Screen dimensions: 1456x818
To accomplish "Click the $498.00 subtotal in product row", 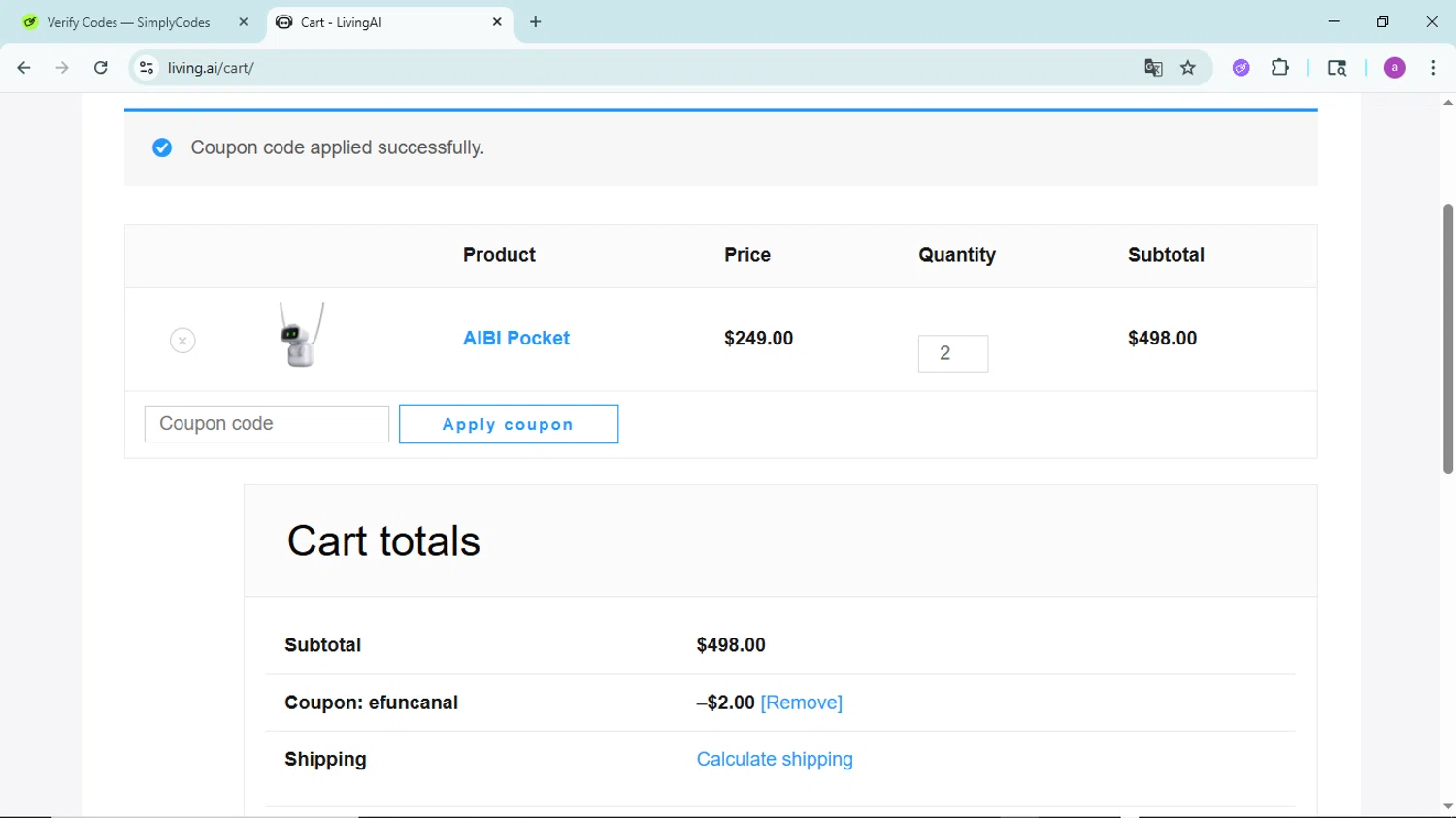I will pos(1162,338).
